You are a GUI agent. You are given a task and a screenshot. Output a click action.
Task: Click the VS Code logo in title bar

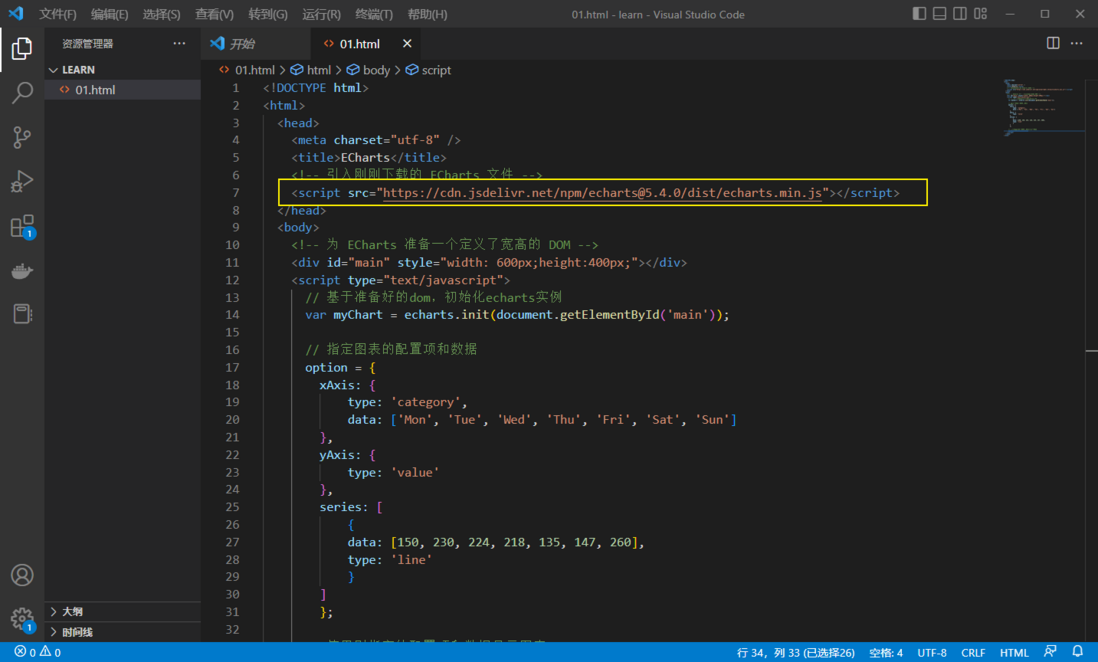pos(16,14)
